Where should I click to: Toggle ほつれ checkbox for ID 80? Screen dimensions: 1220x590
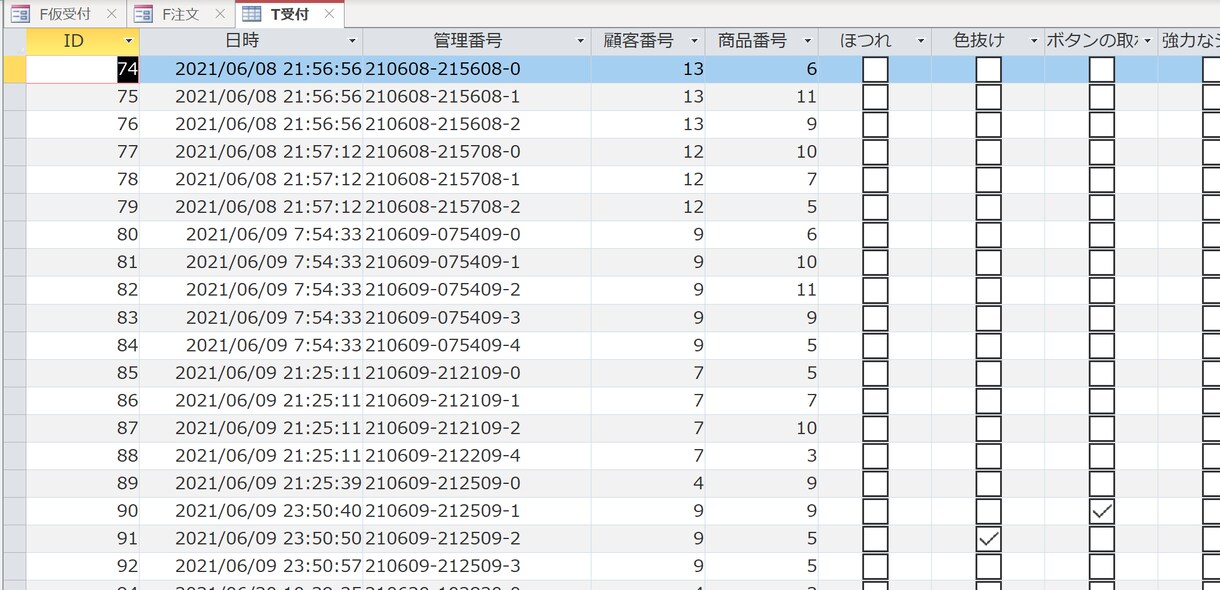[875, 235]
